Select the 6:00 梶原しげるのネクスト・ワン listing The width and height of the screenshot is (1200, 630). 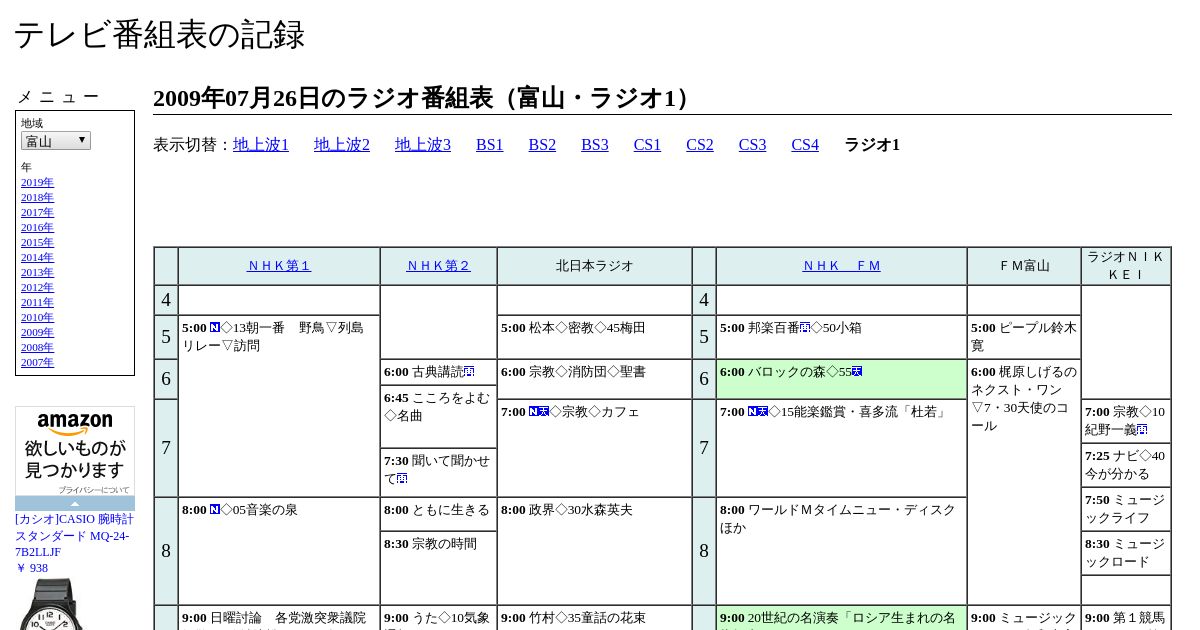point(1024,482)
